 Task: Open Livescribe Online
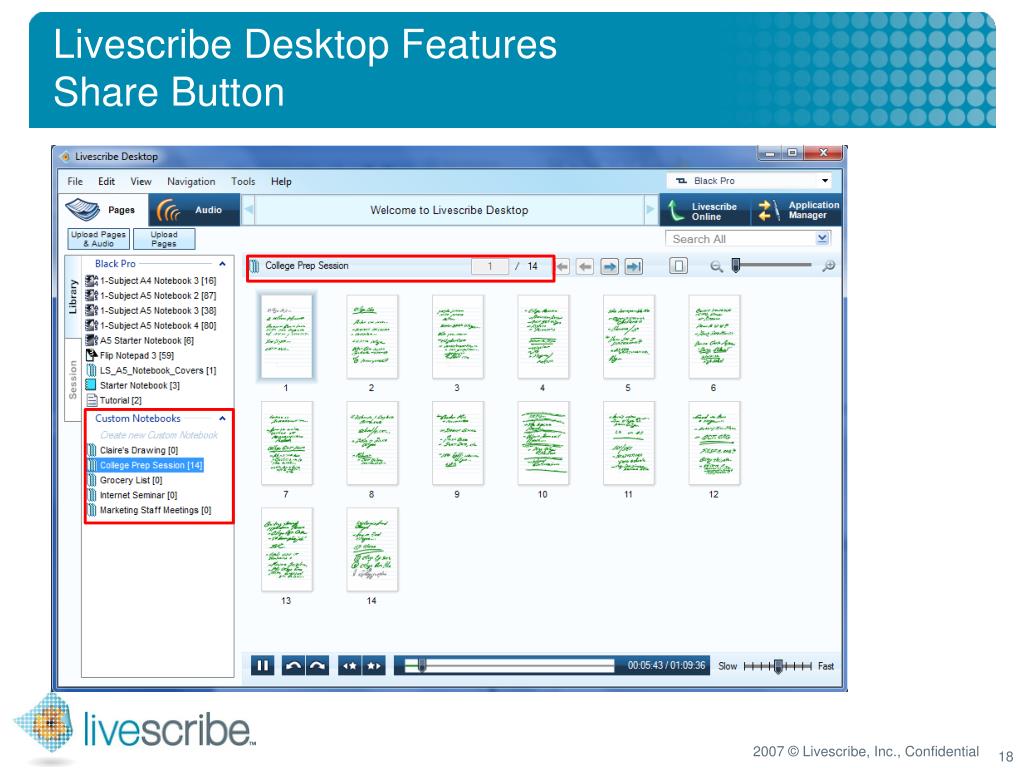(x=704, y=210)
